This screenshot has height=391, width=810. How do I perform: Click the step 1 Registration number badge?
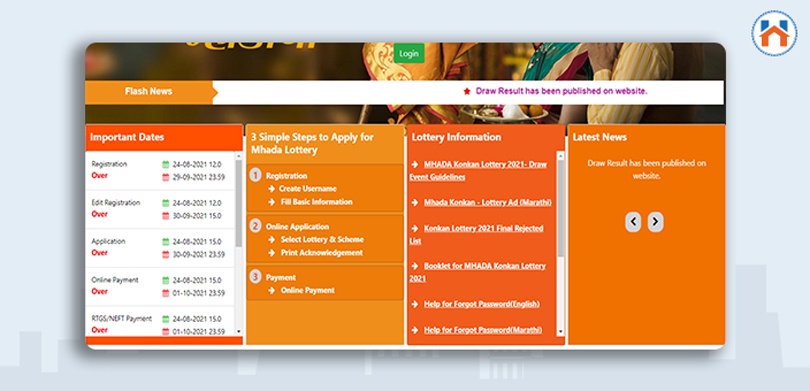255,175
